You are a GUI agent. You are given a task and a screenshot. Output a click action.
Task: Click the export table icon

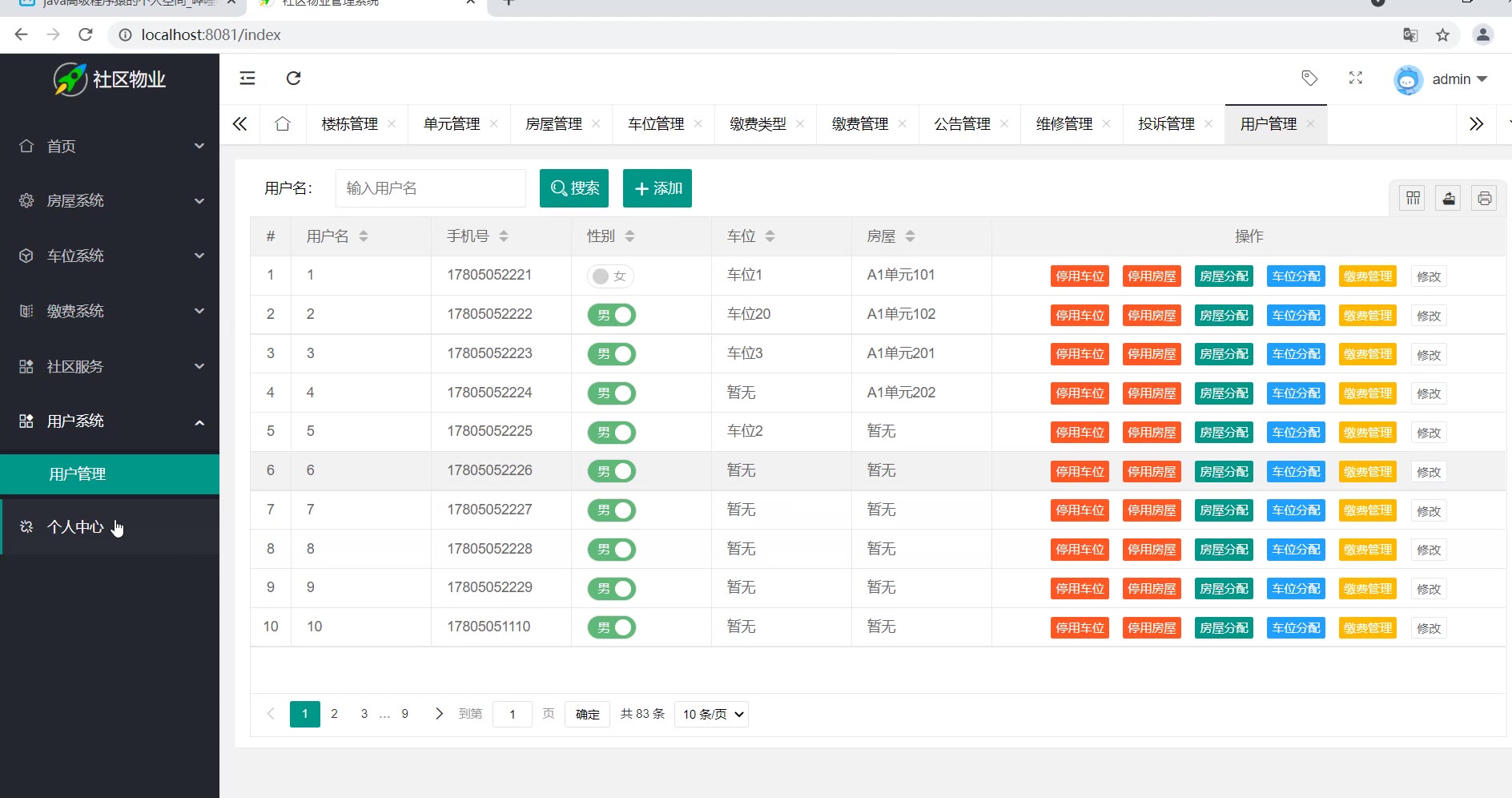pos(1449,198)
